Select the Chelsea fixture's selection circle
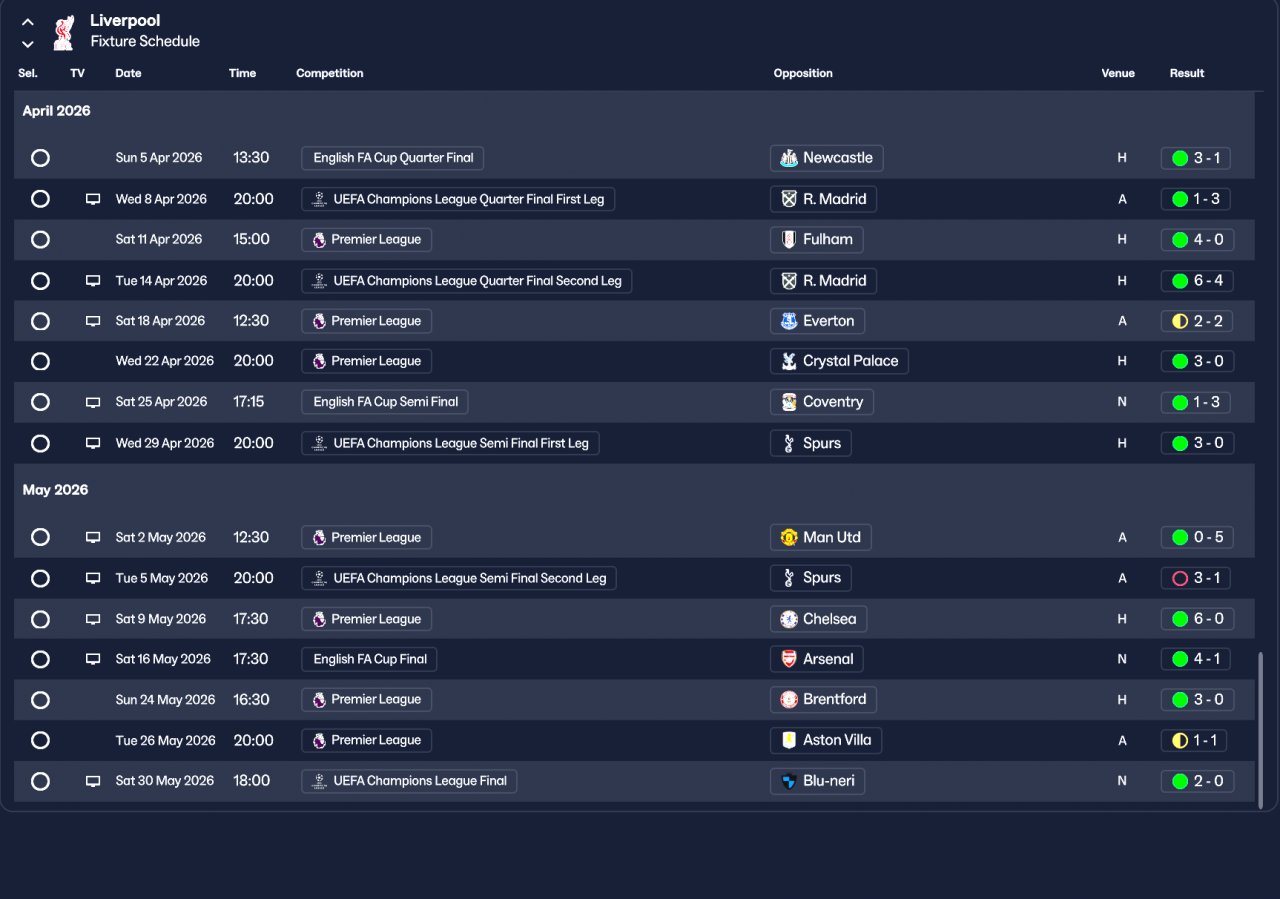This screenshot has height=899, width=1280. [40, 619]
